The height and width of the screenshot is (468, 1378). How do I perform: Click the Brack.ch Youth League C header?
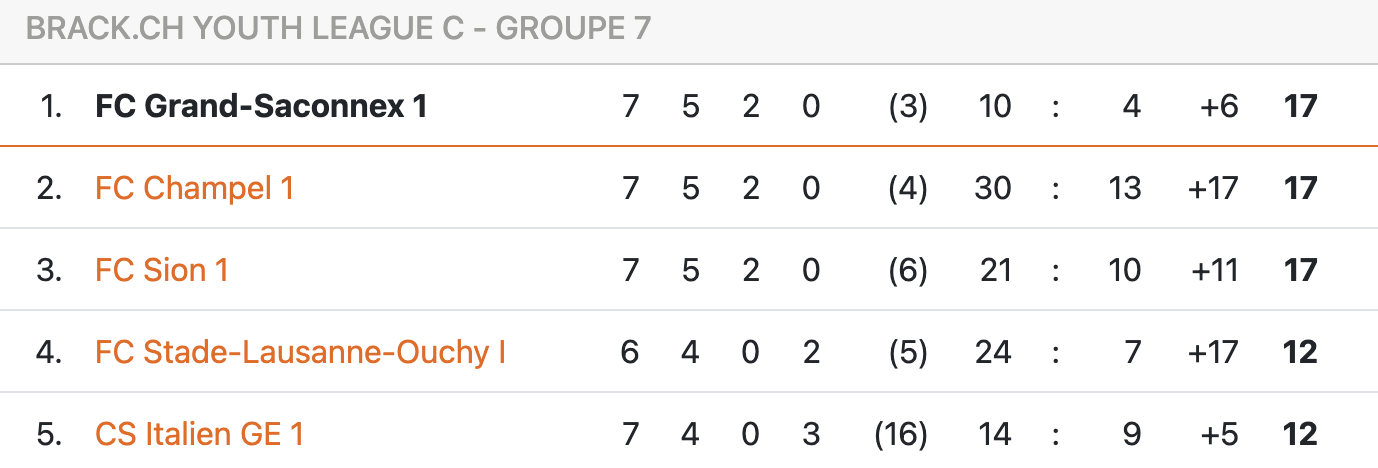point(338,29)
